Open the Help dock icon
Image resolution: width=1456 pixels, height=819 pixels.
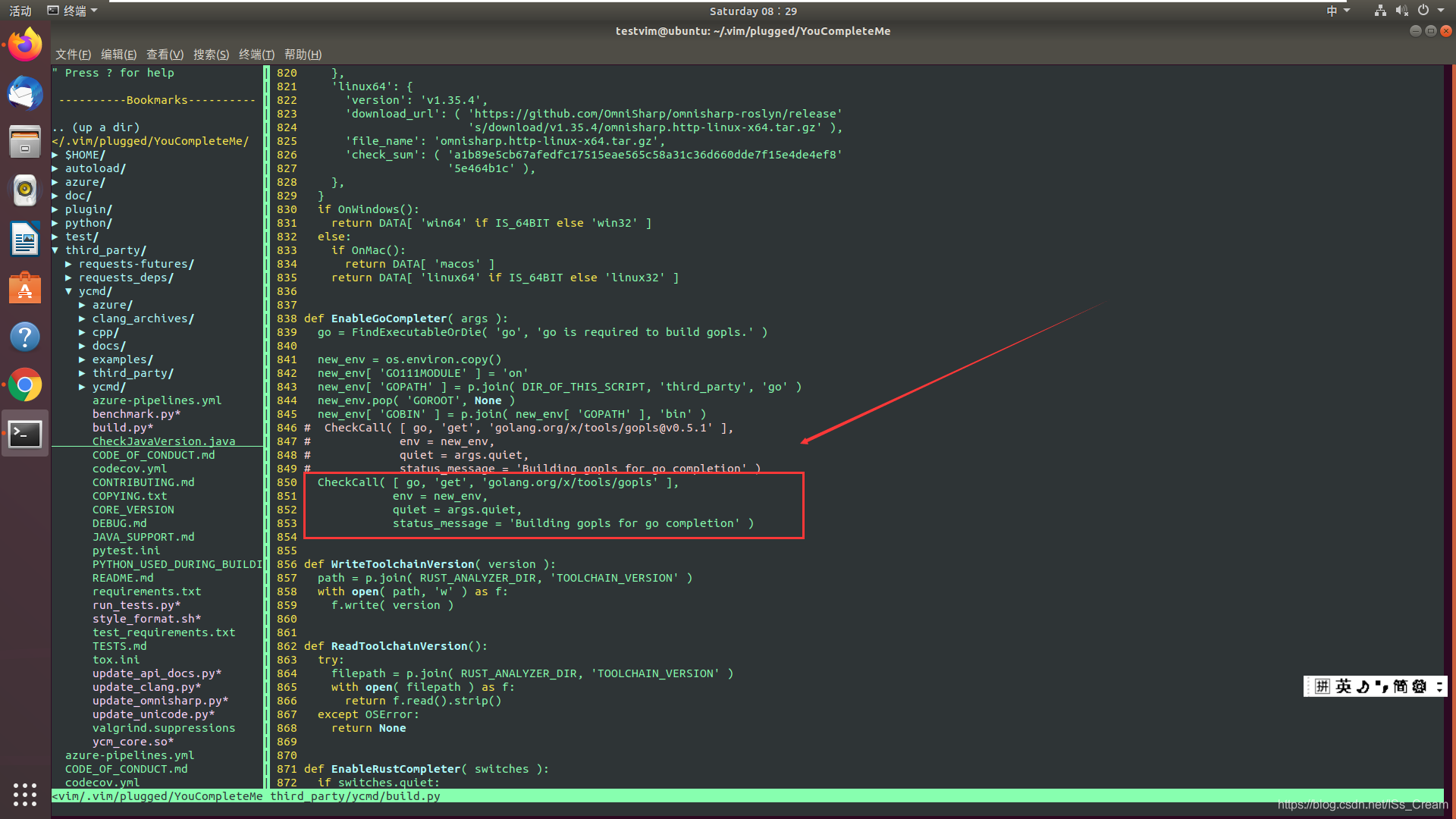pos(25,337)
